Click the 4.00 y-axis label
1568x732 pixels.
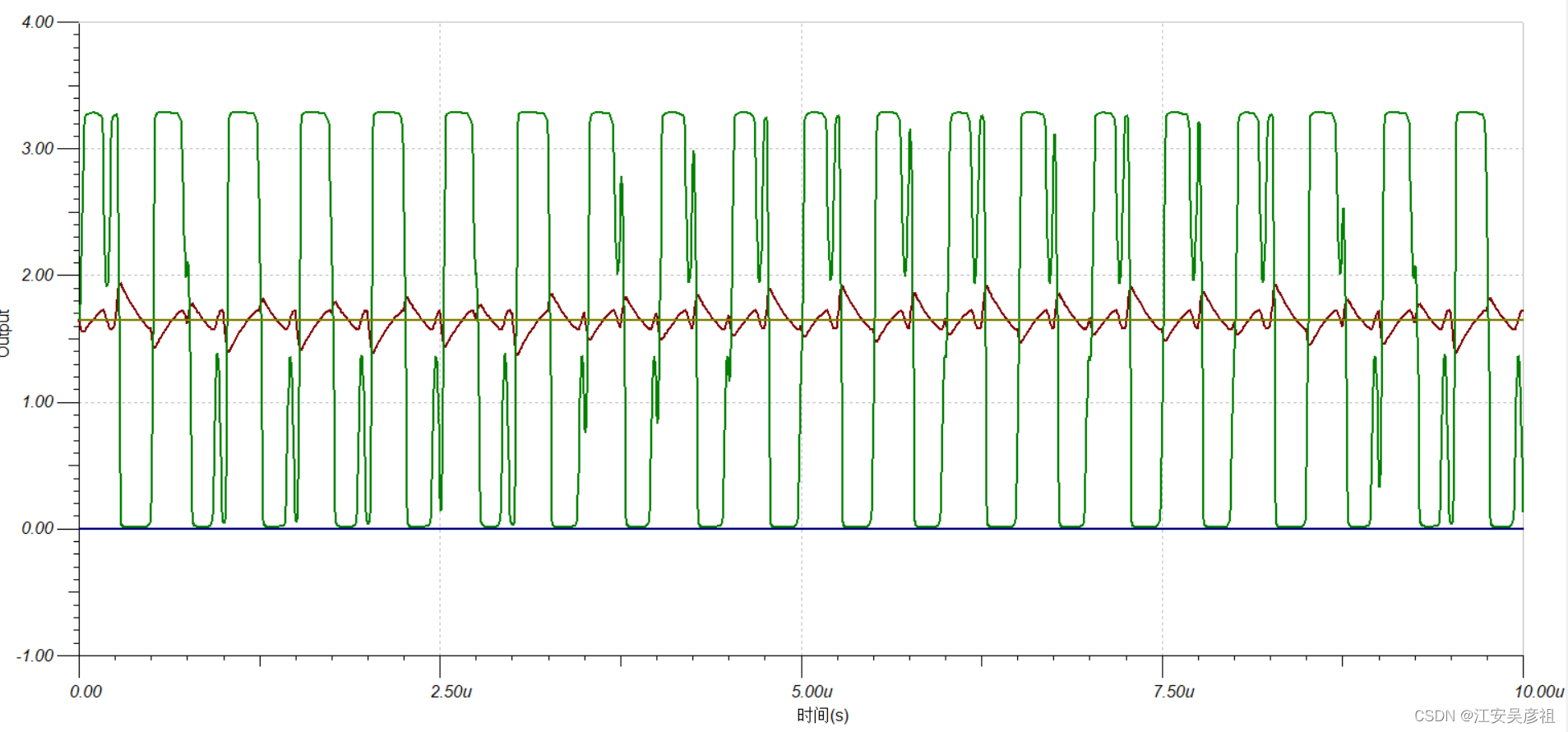click(38, 22)
